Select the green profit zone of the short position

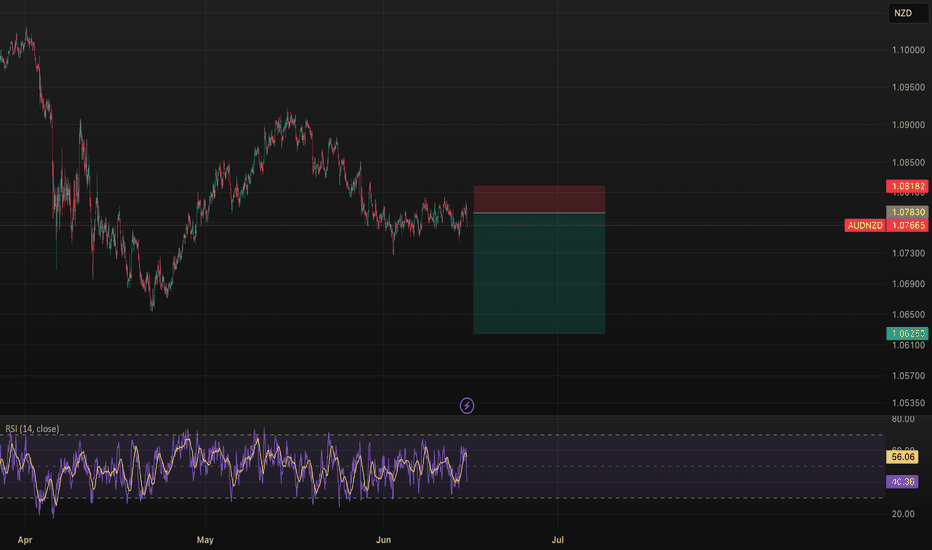point(539,274)
